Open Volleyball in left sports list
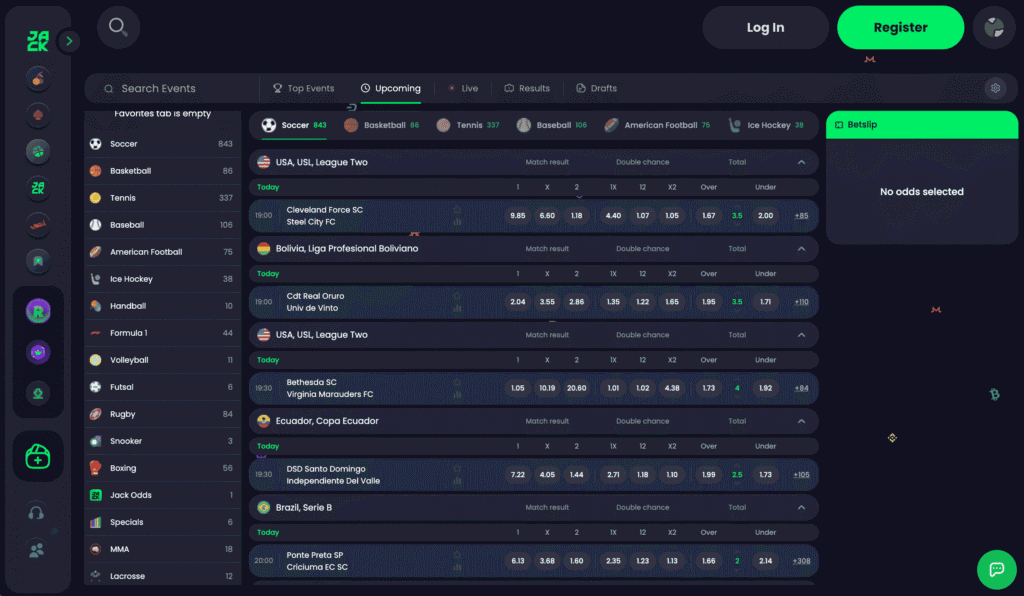 [162, 360]
